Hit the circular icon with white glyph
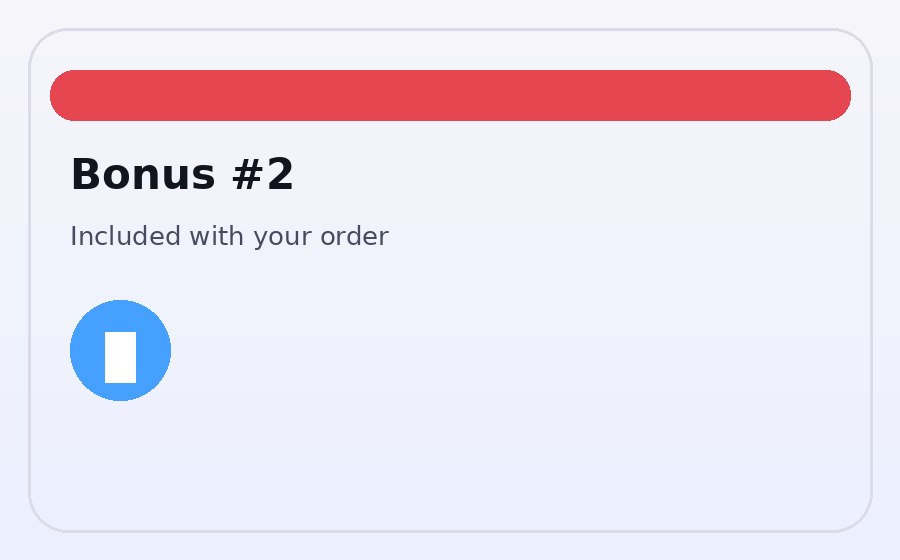Image resolution: width=900 pixels, height=560 pixels. pyautogui.click(x=120, y=350)
